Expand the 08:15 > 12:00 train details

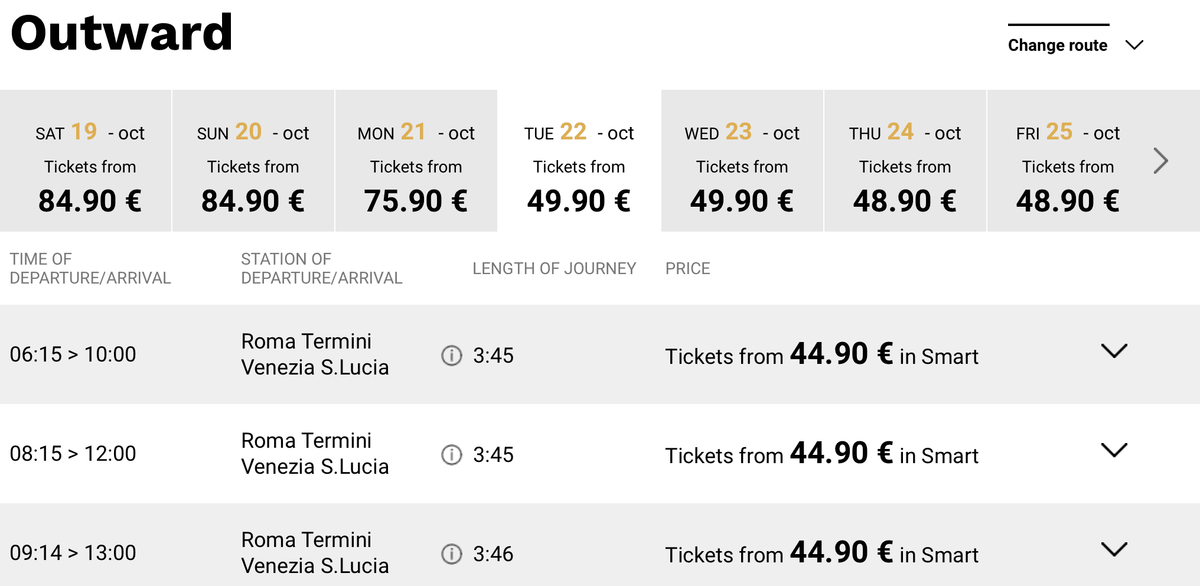coord(1114,450)
